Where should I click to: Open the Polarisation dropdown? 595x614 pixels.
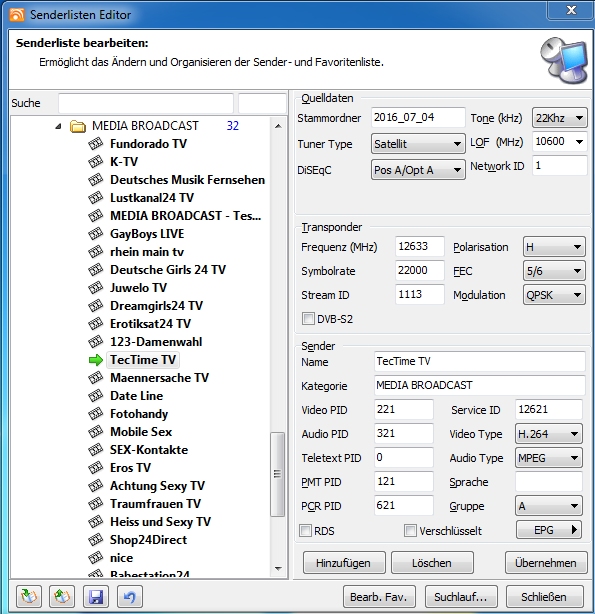pos(554,247)
